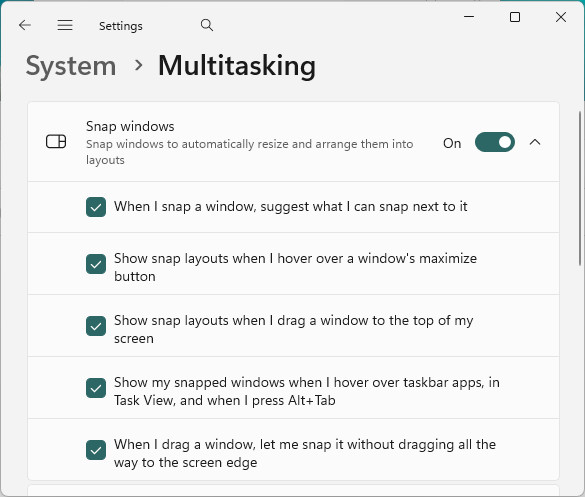Minimize the Settings window
The height and width of the screenshot is (497, 585).
point(469,17)
